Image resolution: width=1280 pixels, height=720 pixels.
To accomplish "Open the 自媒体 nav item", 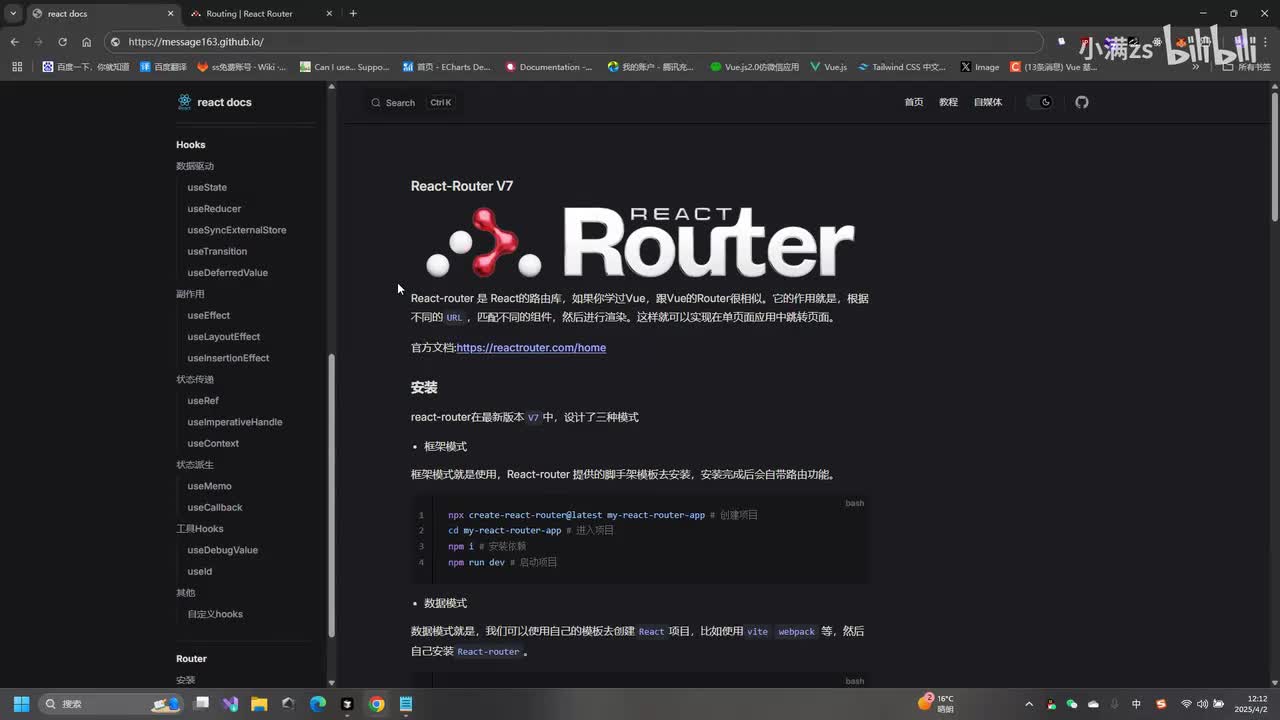I will coord(988,102).
